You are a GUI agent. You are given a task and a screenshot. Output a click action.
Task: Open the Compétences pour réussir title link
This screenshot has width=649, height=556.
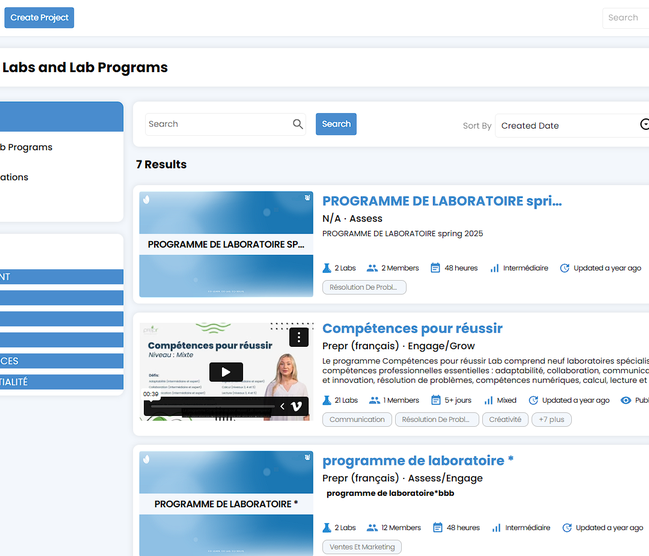412,328
